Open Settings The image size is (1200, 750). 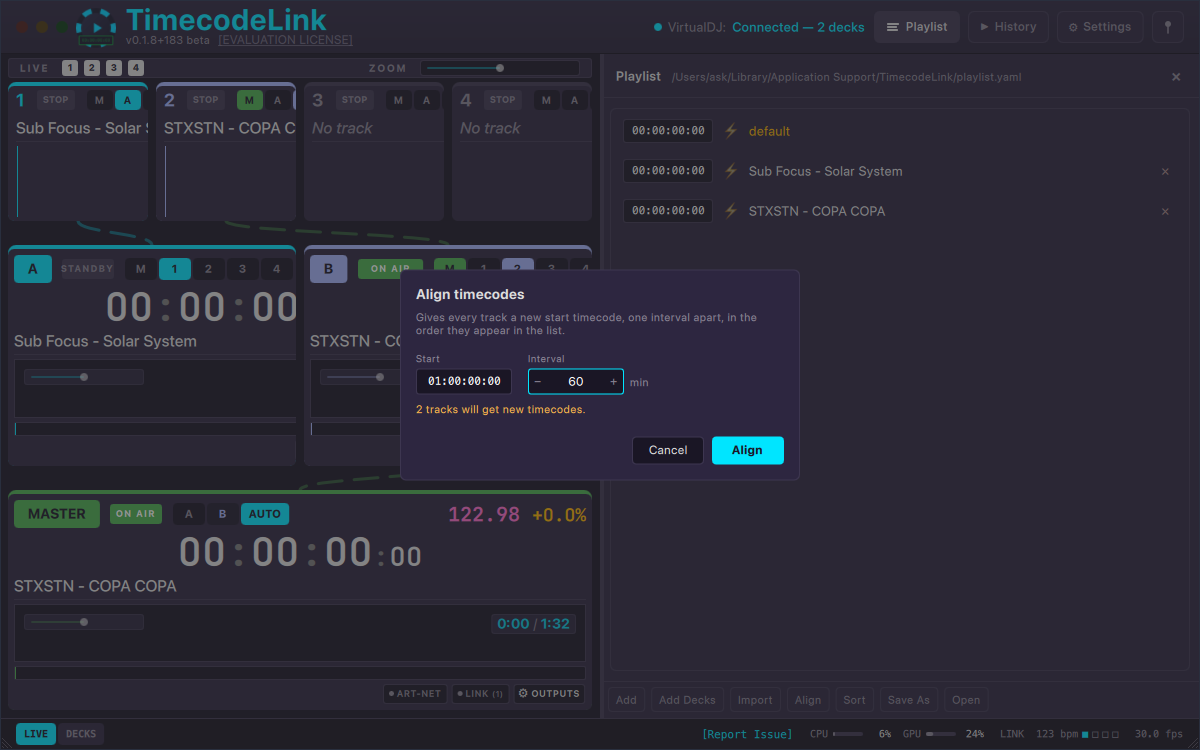pyautogui.click(x=1100, y=27)
